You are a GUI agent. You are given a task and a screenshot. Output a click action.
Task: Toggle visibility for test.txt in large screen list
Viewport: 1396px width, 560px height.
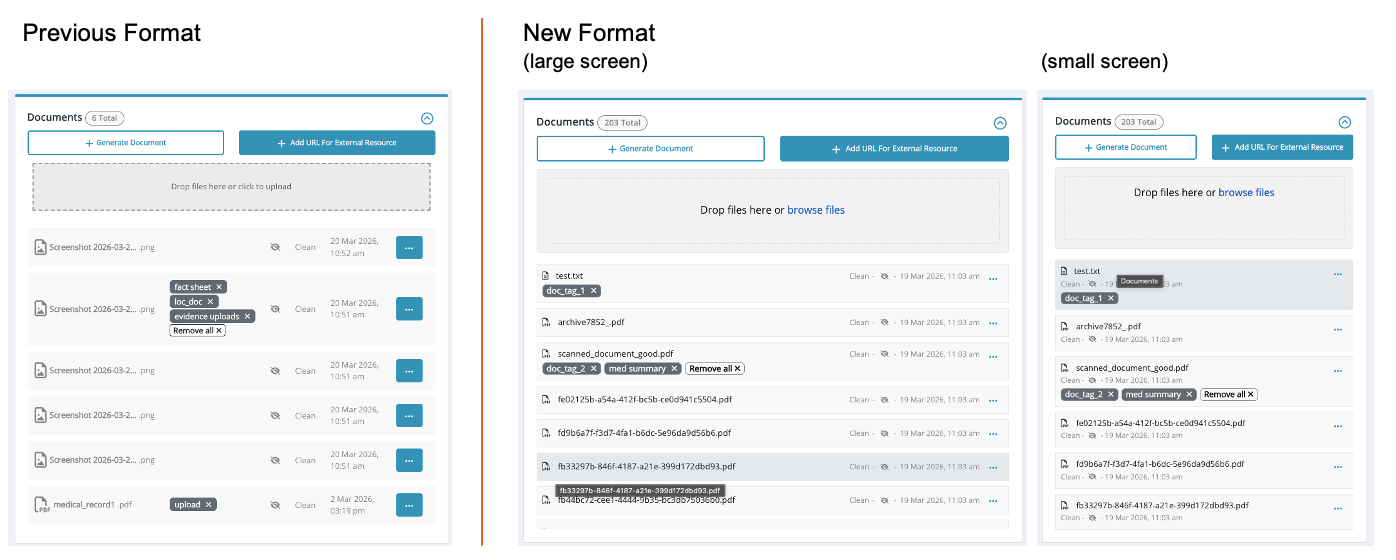coord(885,277)
